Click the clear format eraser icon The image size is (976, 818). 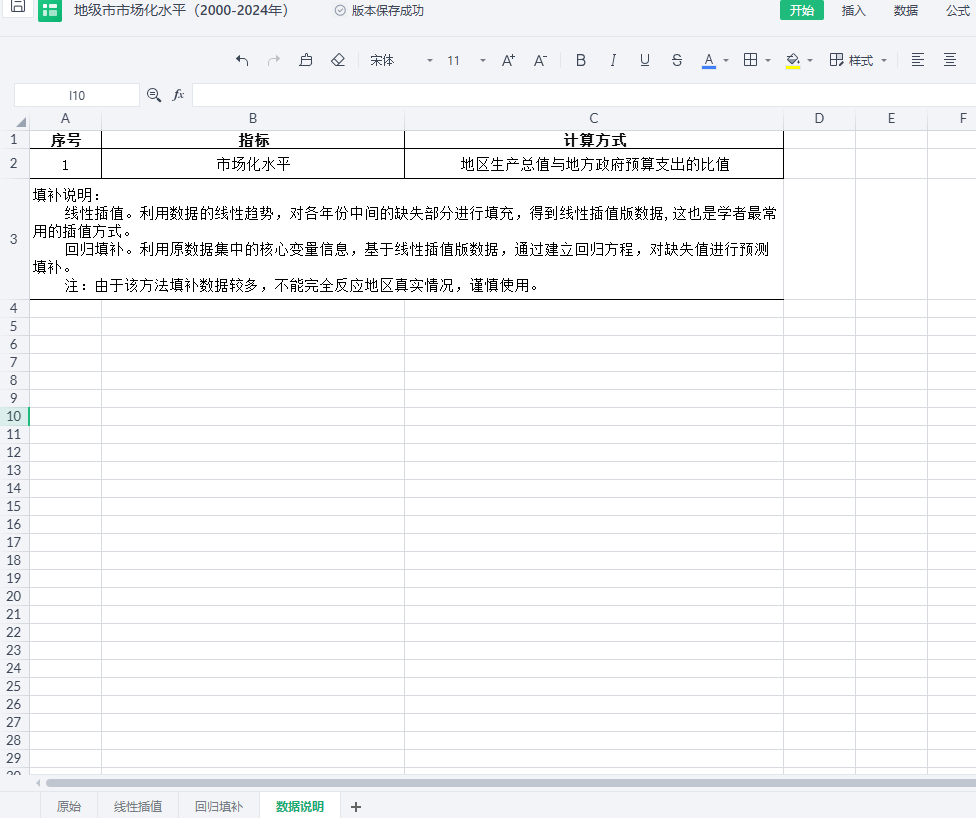[x=338, y=60]
